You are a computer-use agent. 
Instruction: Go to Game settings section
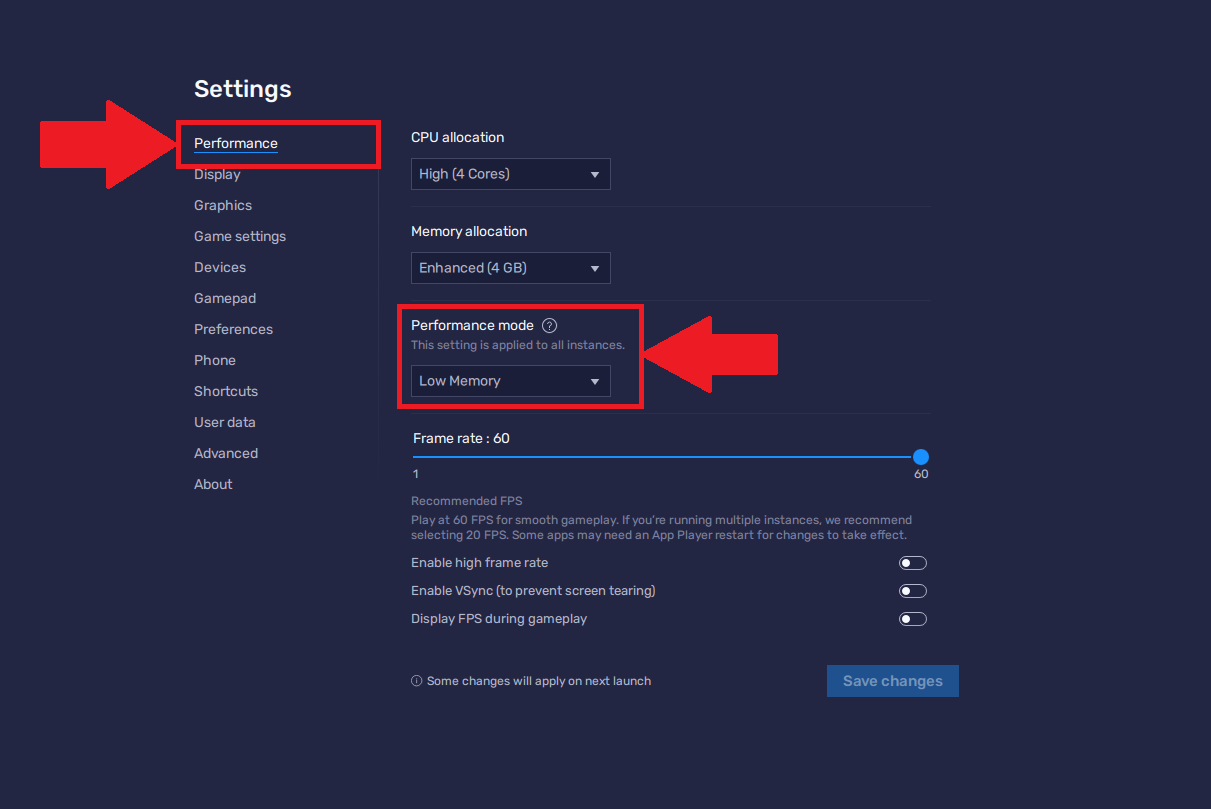coord(240,237)
